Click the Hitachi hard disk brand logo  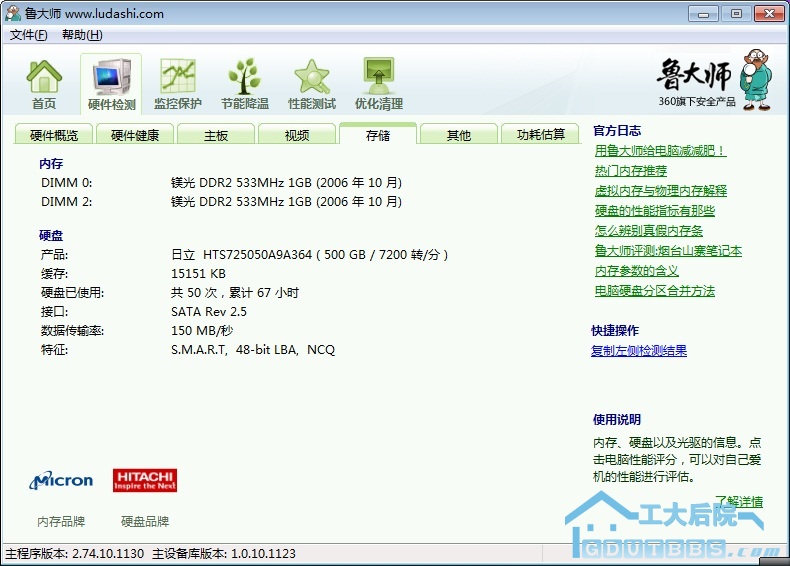(x=145, y=480)
